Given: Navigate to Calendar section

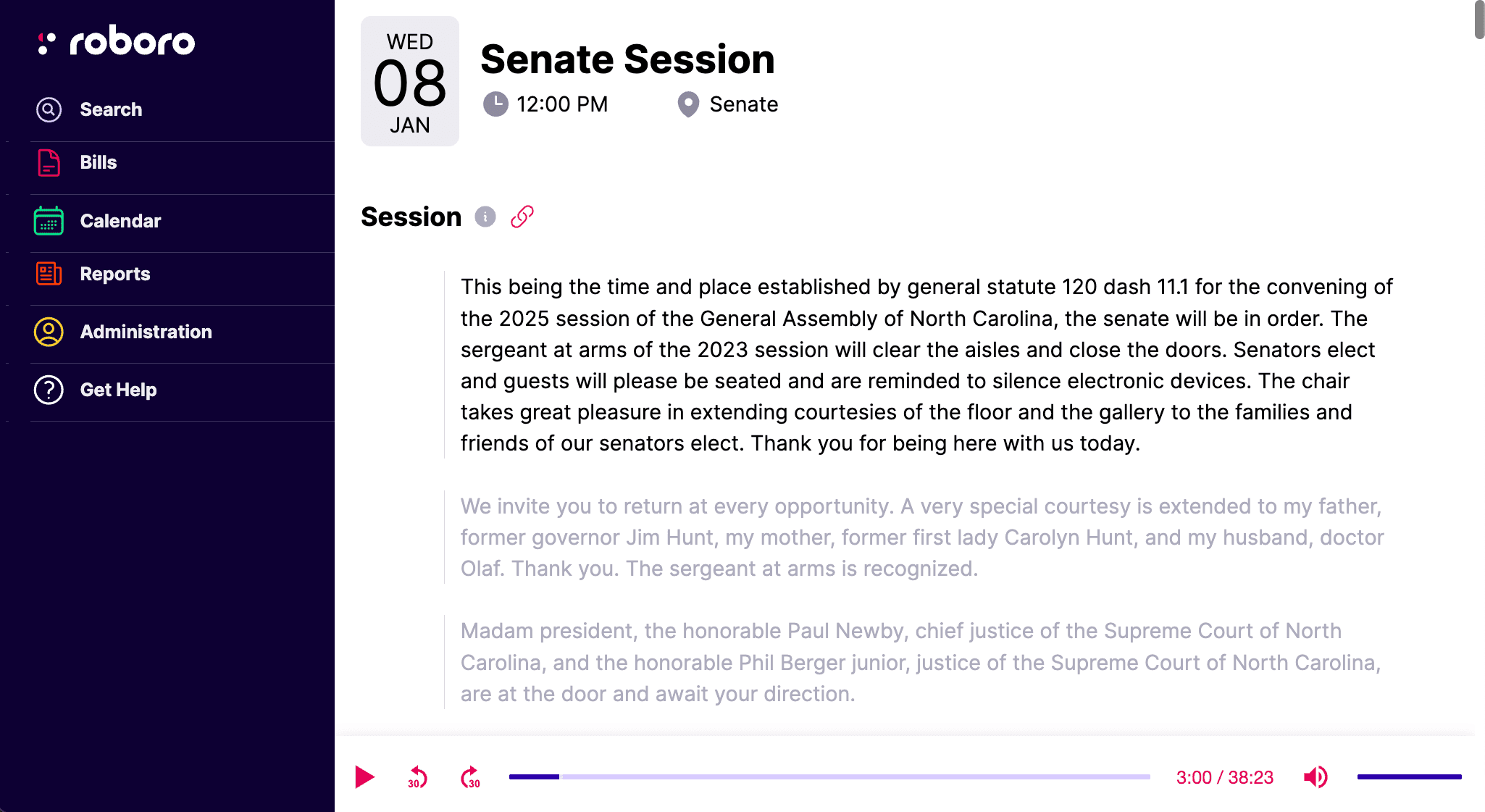Looking at the screenshot, I should pos(121,221).
